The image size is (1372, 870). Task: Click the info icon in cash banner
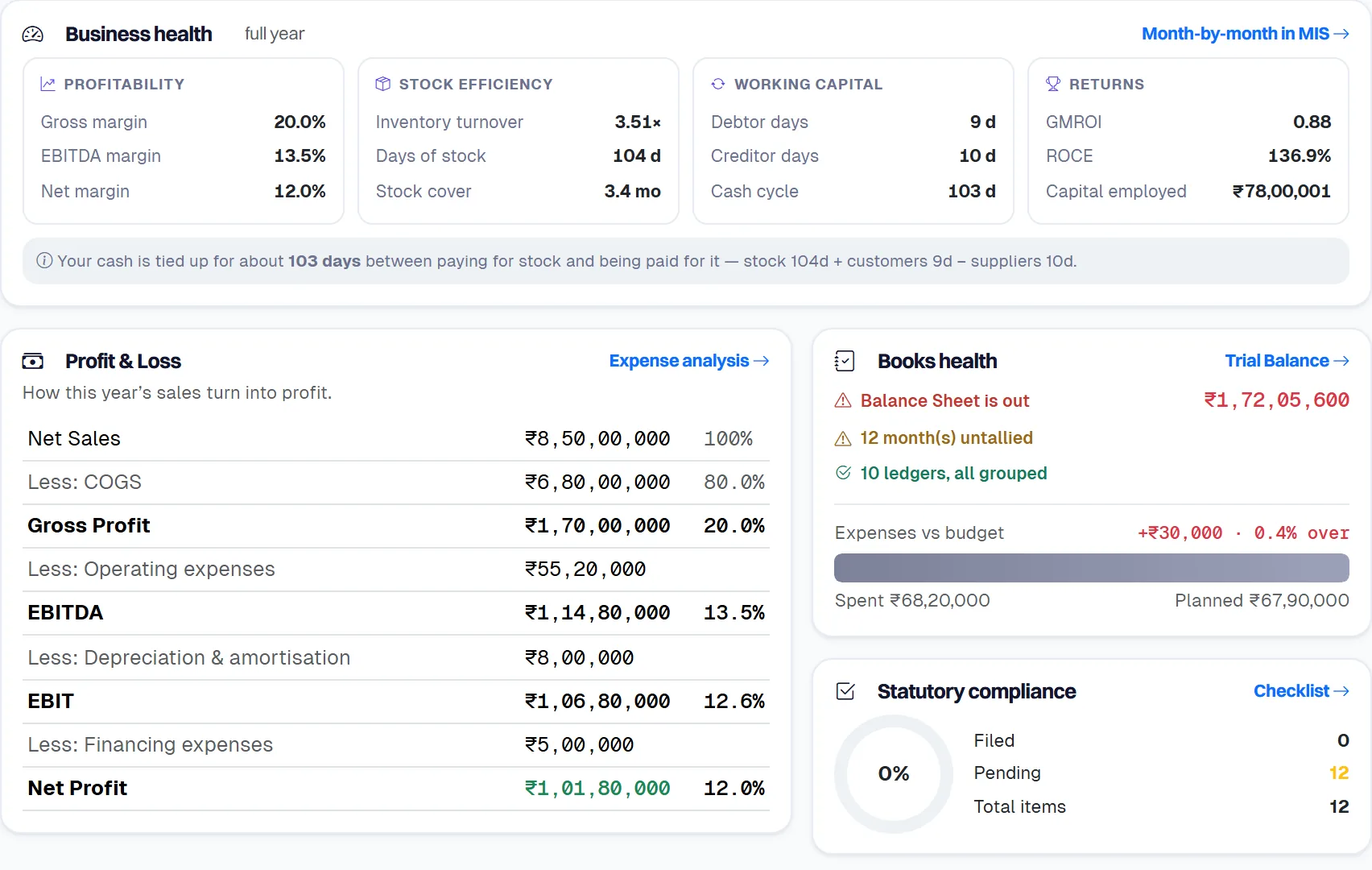coord(44,260)
